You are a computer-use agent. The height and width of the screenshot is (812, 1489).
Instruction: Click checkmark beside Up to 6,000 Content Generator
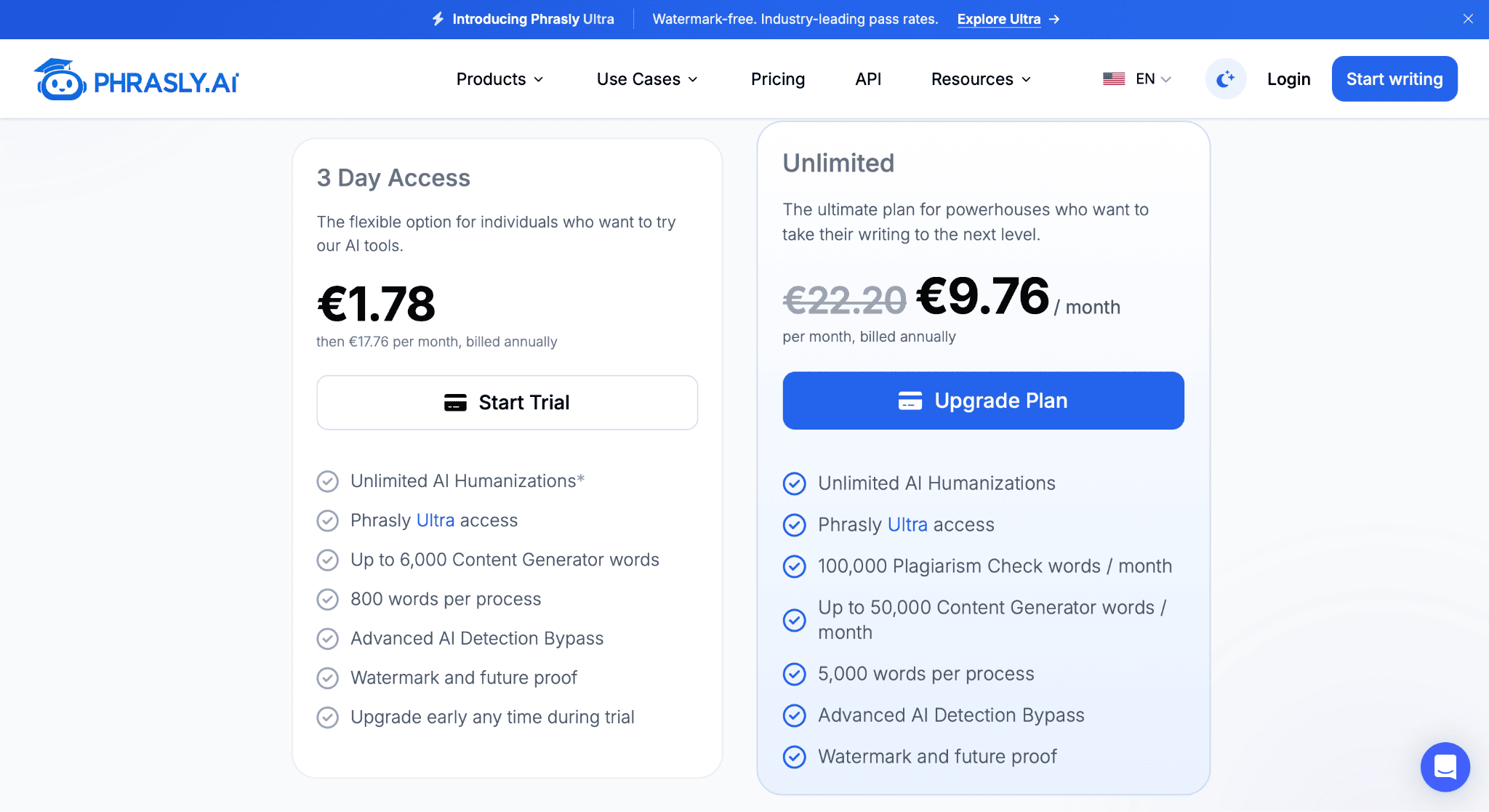tap(328, 560)
